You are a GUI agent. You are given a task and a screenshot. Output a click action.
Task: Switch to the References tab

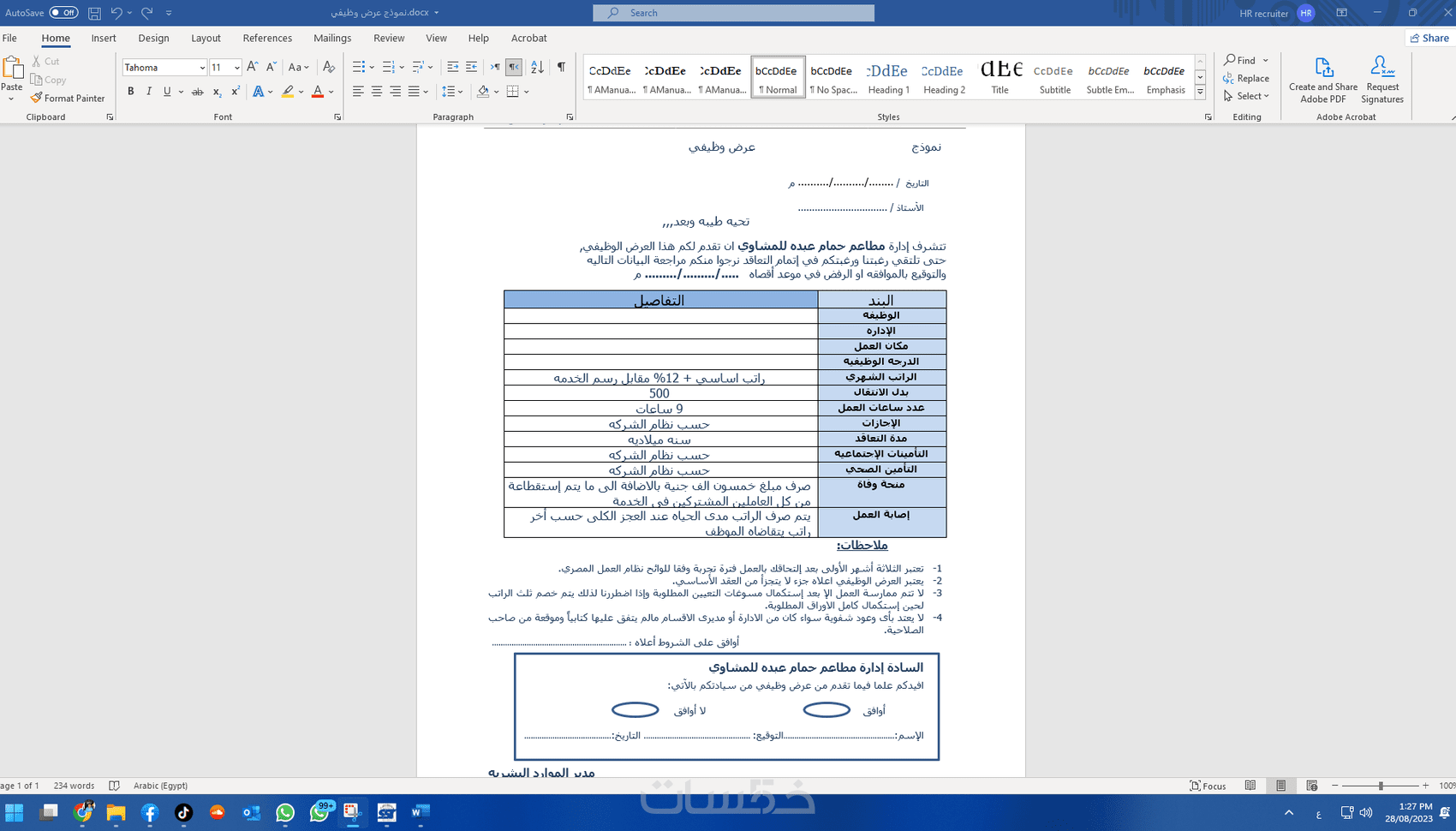[x=267, y=38]
